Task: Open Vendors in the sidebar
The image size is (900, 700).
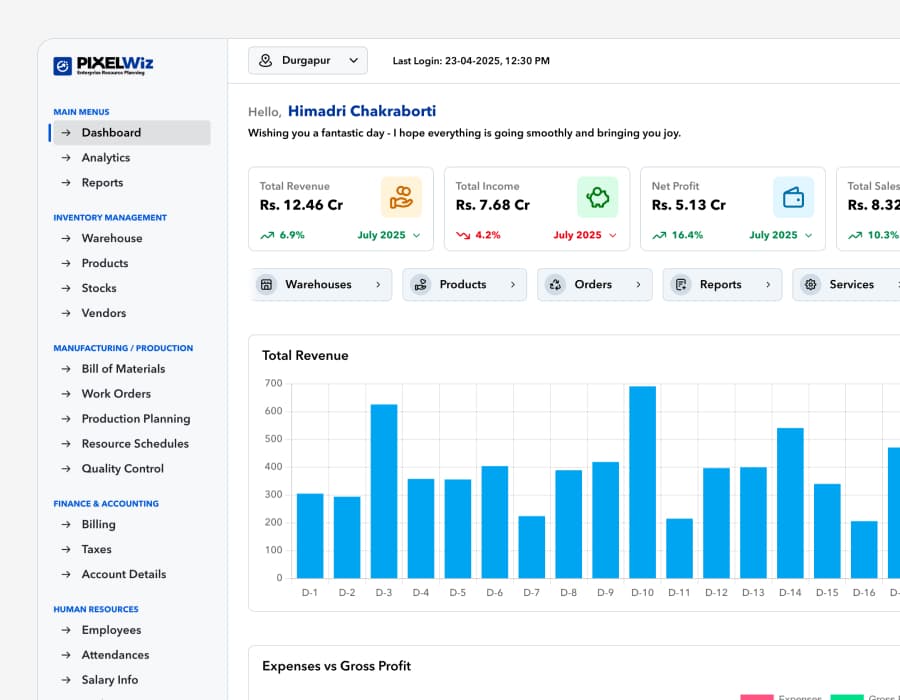Action: coord(131,313)
